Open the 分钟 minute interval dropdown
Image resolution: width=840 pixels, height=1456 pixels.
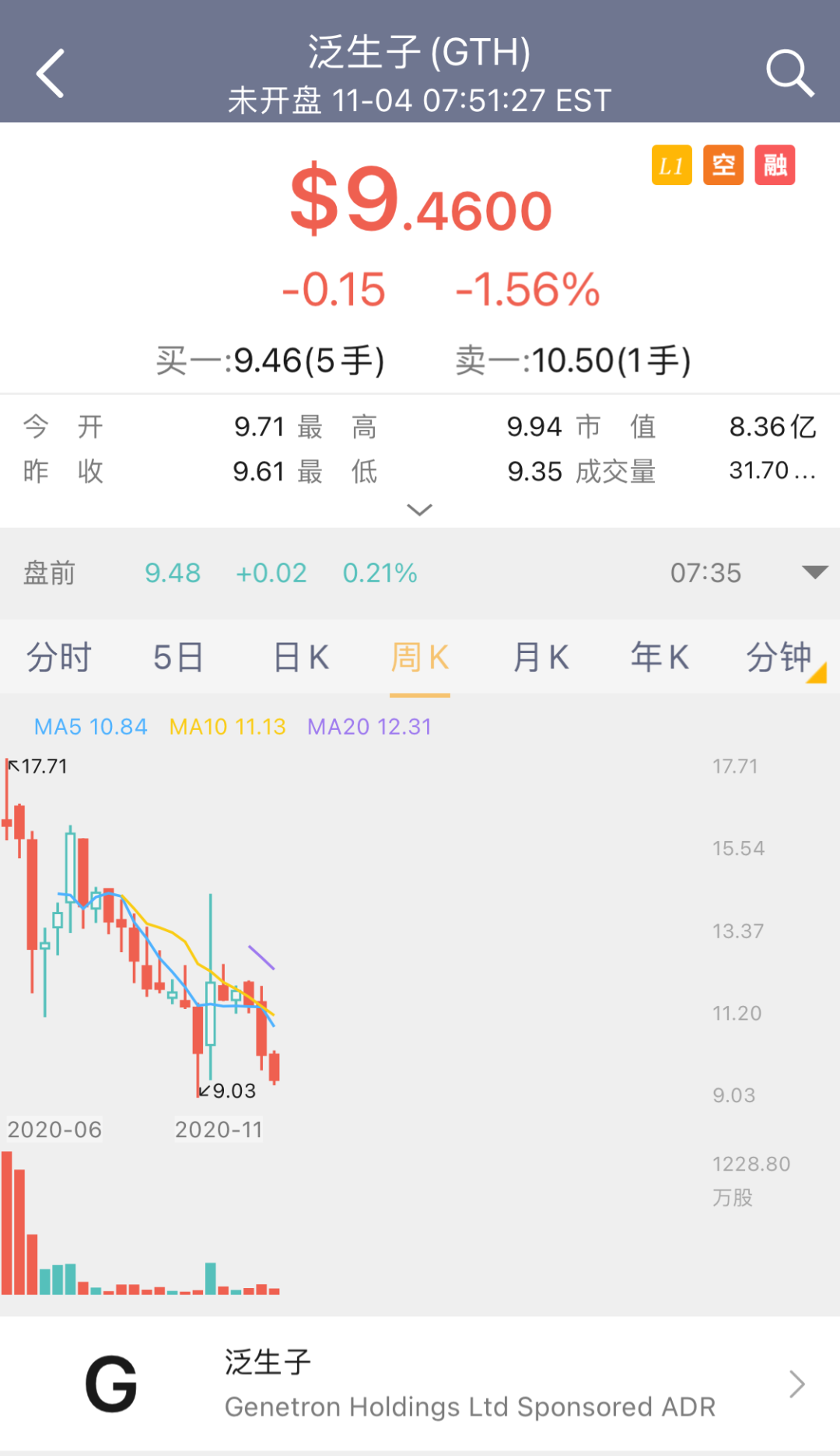coord(778,657)
